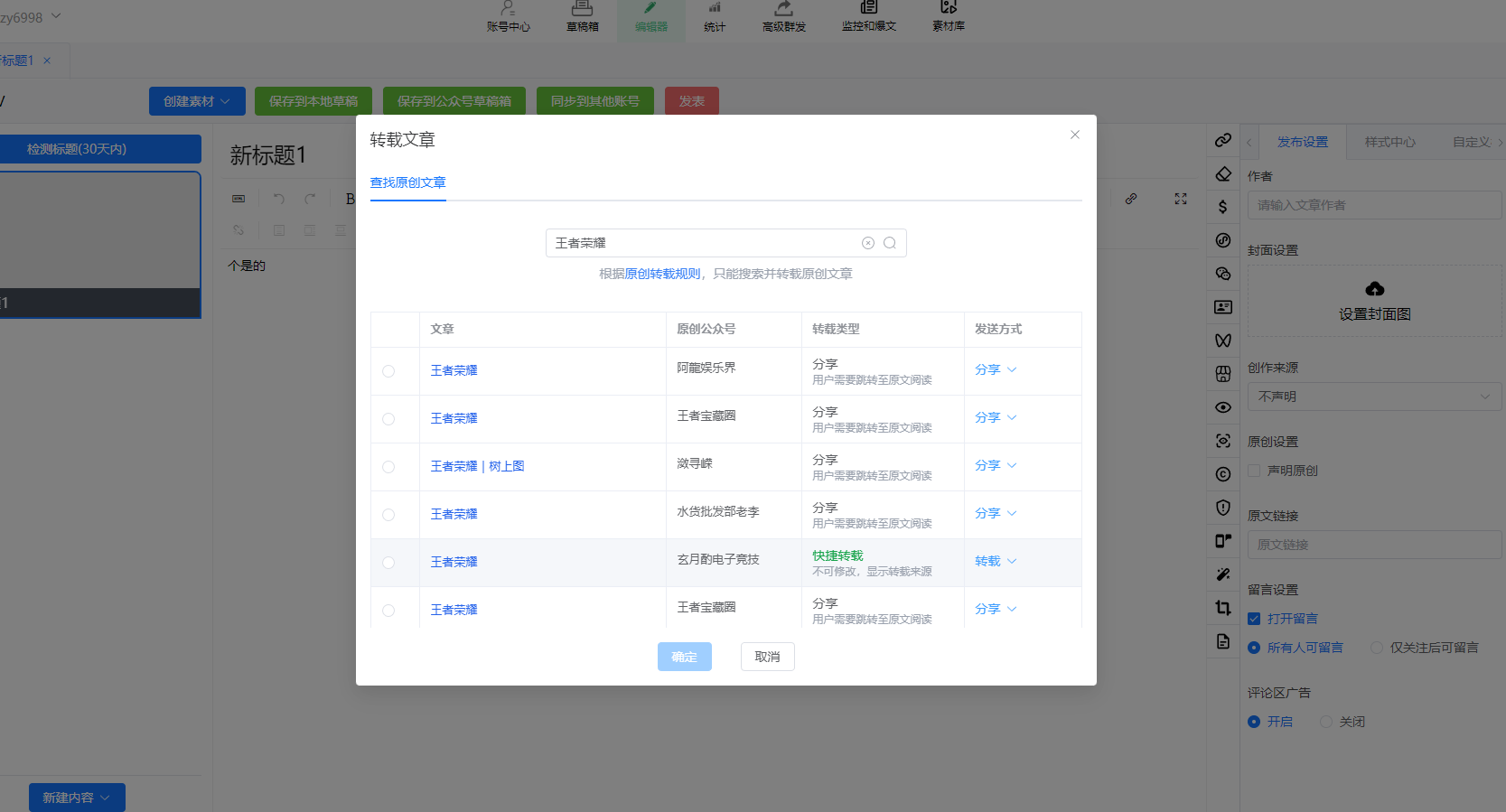Open the store icon in the right sidebar
The image size is (1506, 812).
click(1223, 374)
